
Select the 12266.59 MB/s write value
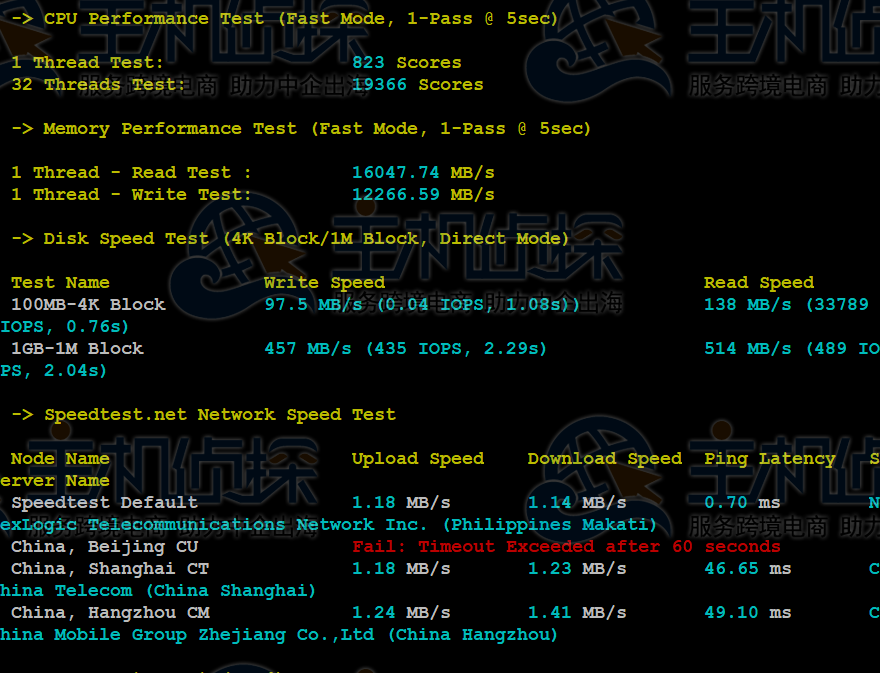[423, 195]
